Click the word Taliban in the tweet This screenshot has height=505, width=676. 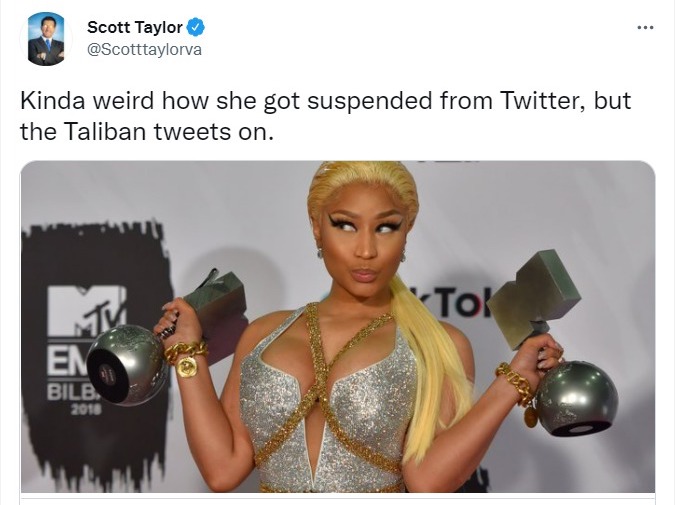coord(105,131)
